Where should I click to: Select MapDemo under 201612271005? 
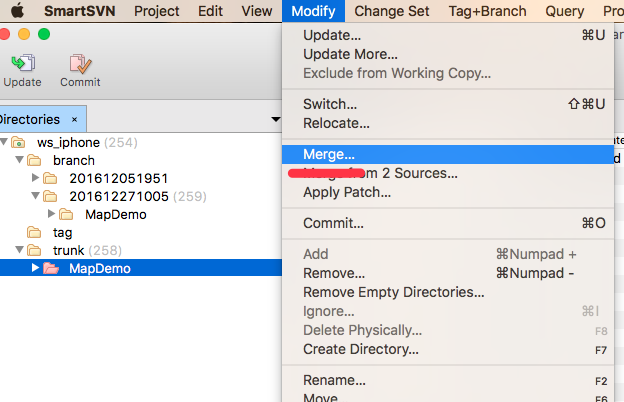click(141, 215)
